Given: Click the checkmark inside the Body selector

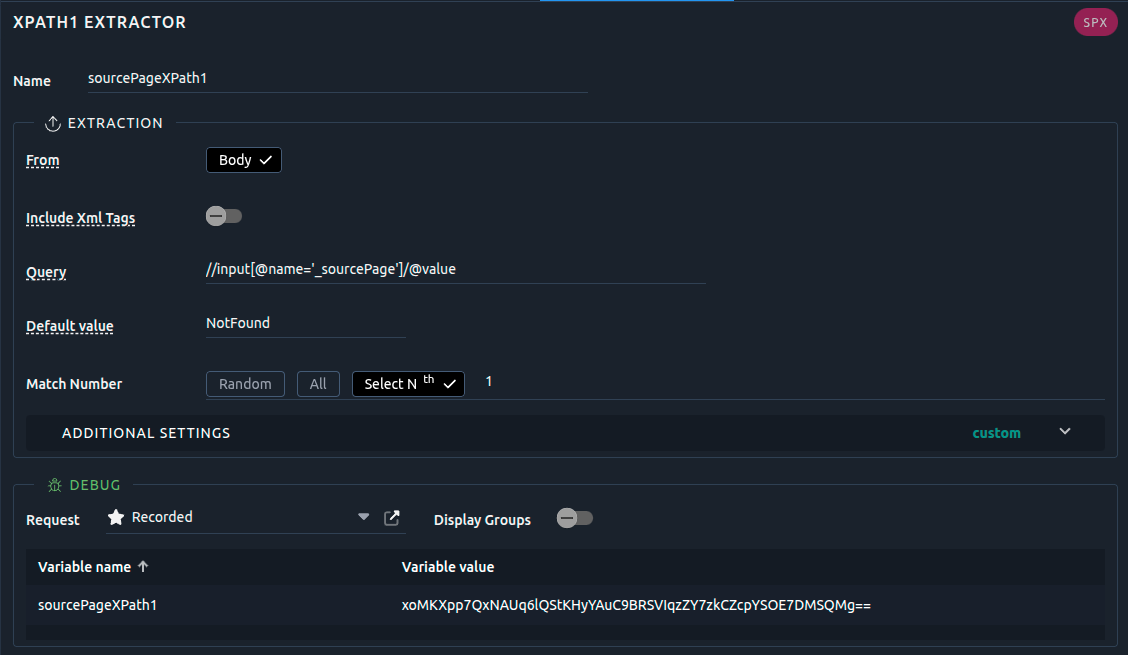Looking at the screenshot, I should [x=266, y=159].
